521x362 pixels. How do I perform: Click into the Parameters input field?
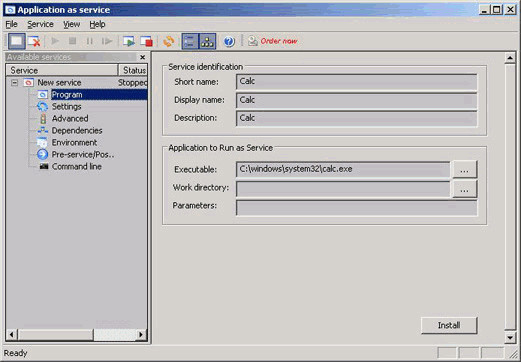pos(356,208)
